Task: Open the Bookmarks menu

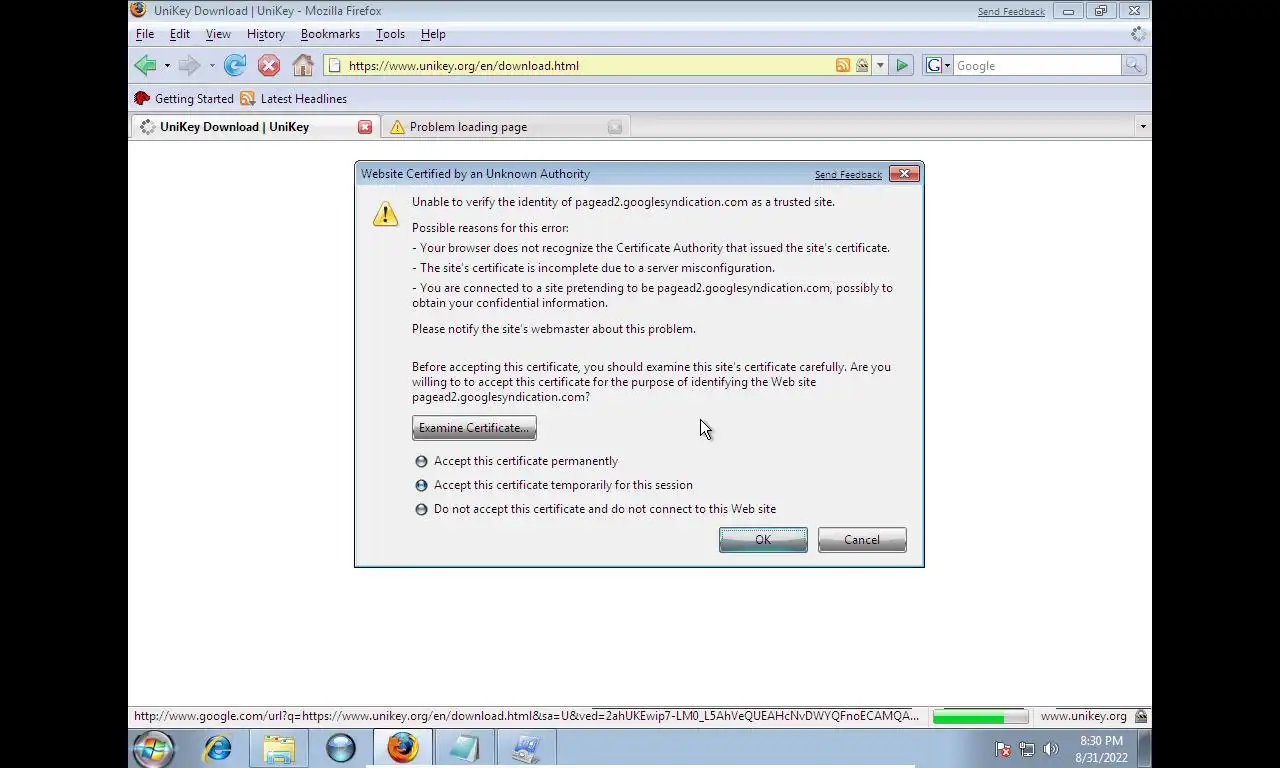Action: (x=330, y=34)
